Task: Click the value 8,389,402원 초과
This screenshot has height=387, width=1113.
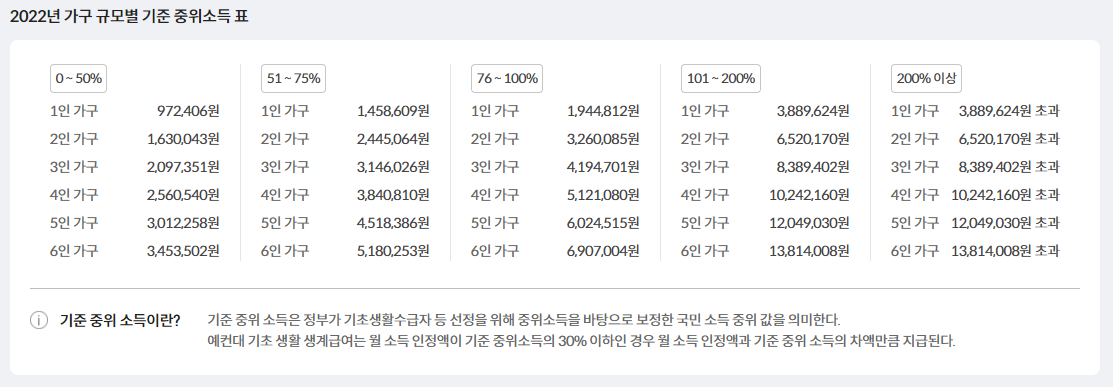Action: click(1009, 167)
